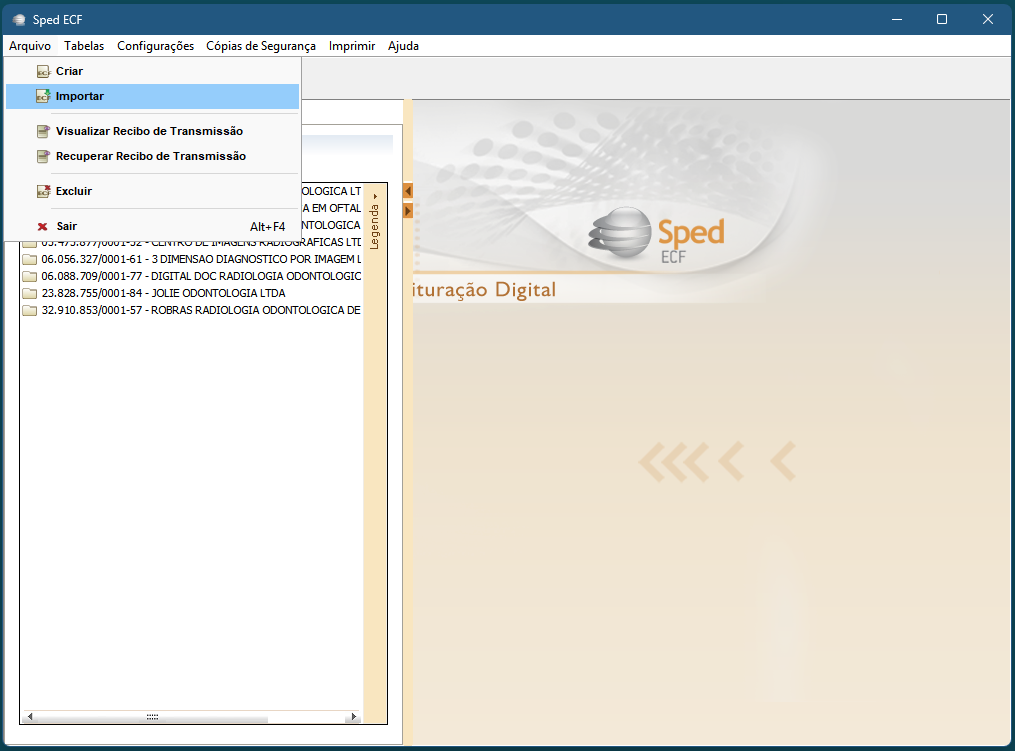
Task: Click horizontal scrollbar left arrow
Action: click(x=30, y=717)
